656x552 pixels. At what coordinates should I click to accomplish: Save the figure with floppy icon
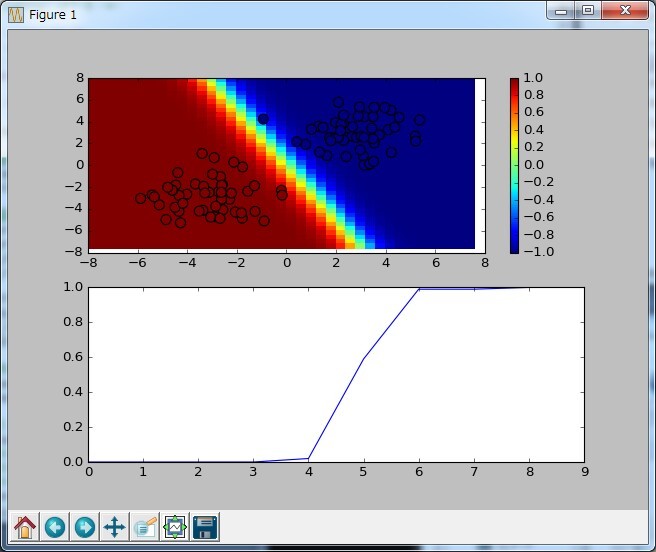click(x=205, y=526)
